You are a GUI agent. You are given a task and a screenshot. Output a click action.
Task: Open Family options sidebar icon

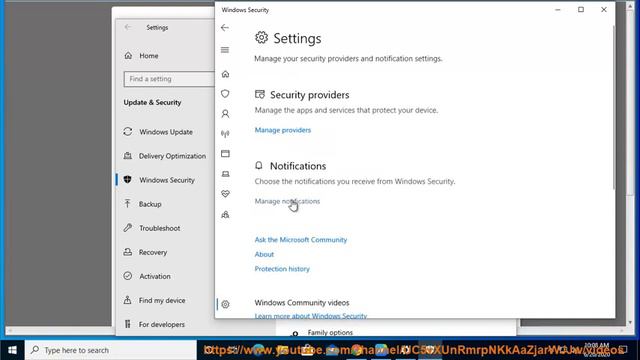pyautogui.click(x=225, y=214)
